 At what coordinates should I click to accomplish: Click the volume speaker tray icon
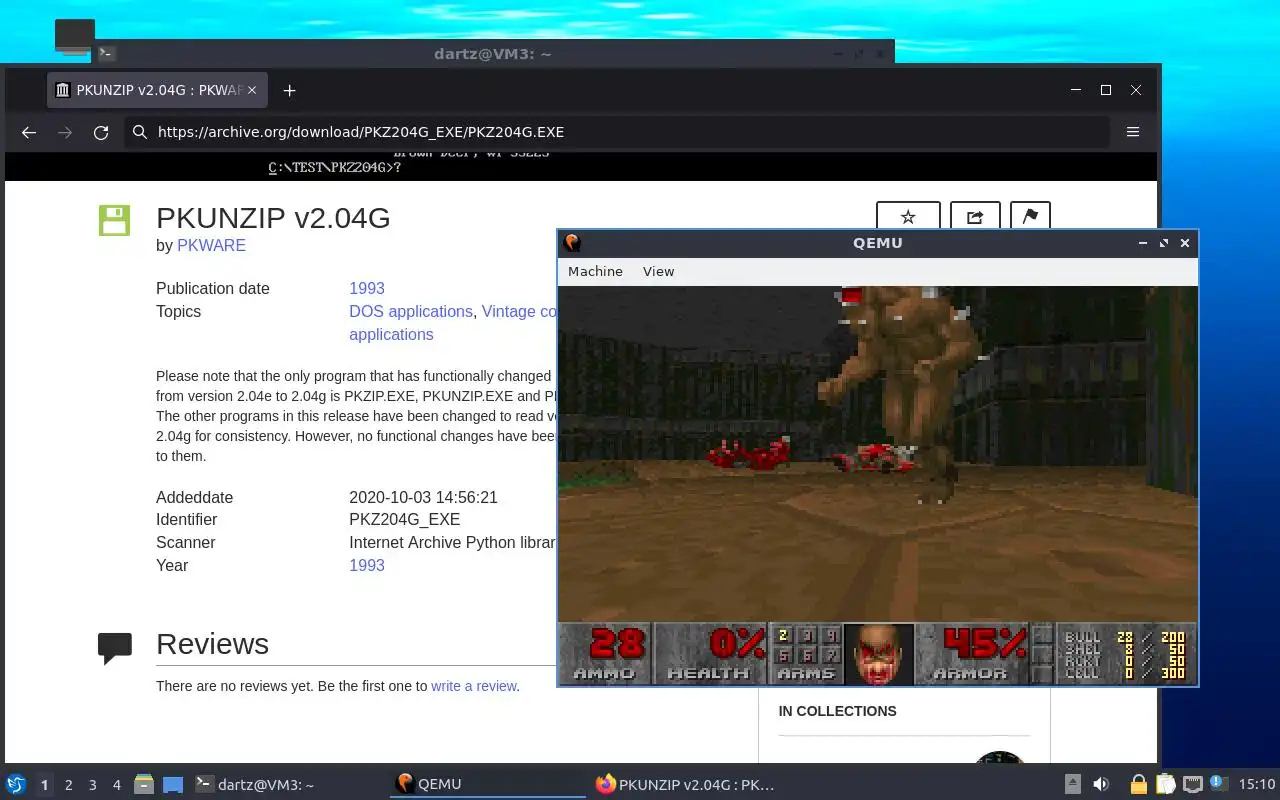pyautogui.click(x=1101, y=784)
